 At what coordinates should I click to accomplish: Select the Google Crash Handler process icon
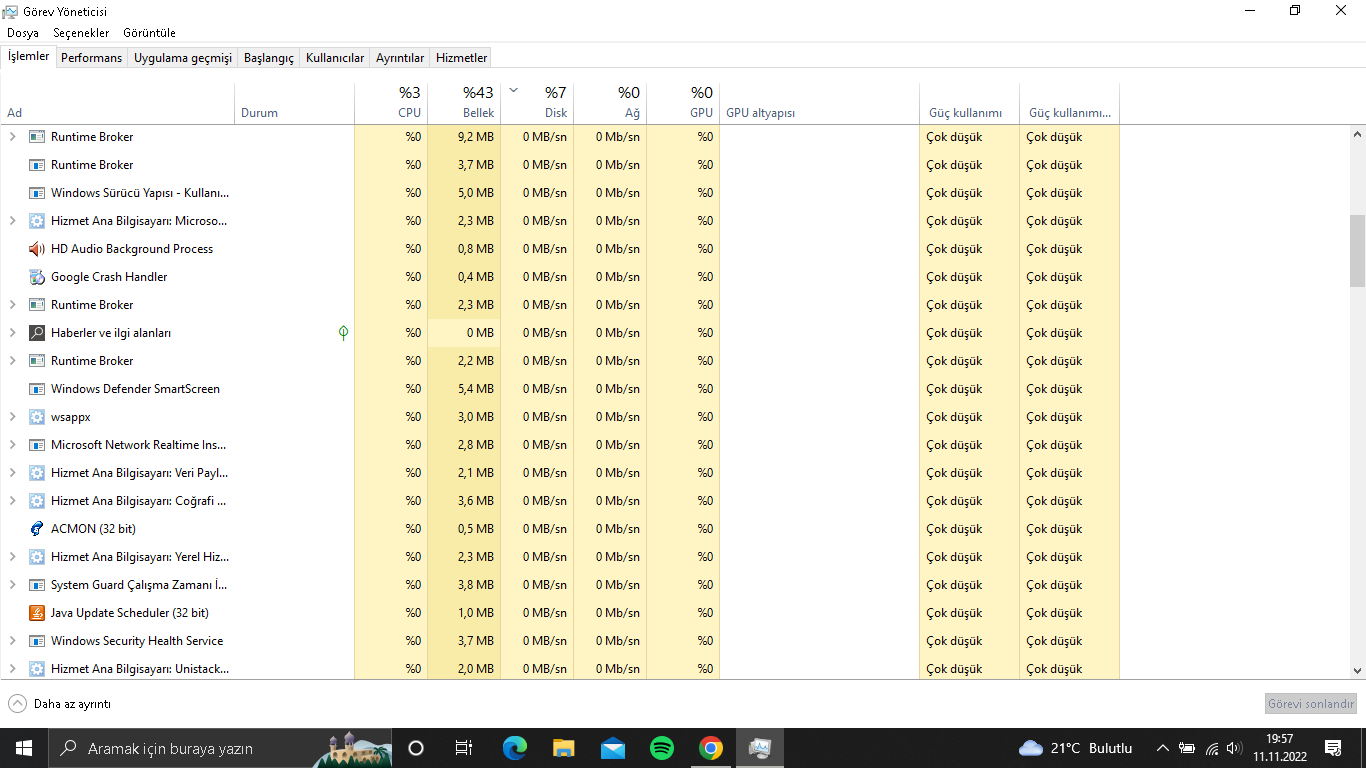tap(37, 277)
